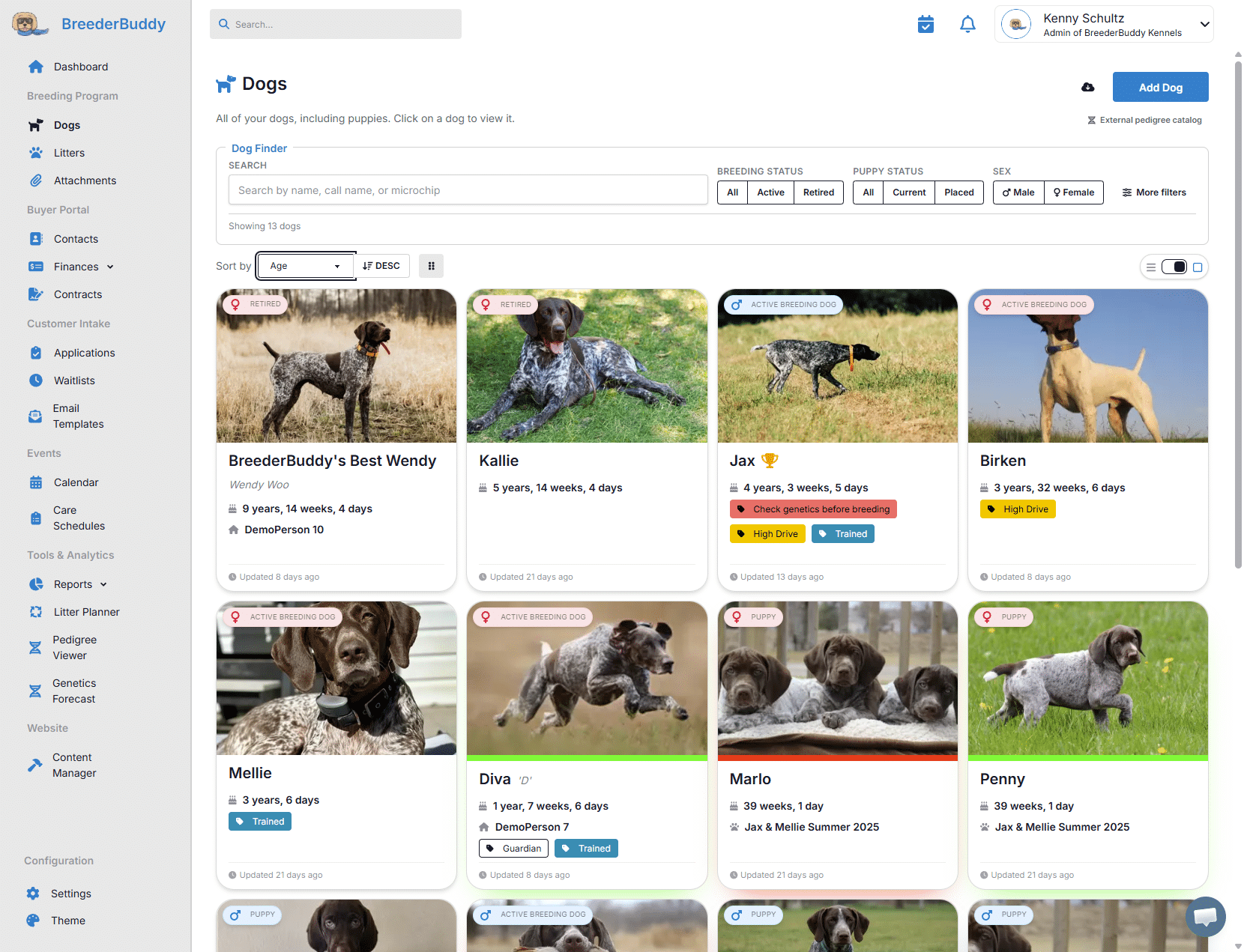Open Litter Planner from sidebar
The image size is (1244, 952).
pyautogui.click(x=86, y=612)
